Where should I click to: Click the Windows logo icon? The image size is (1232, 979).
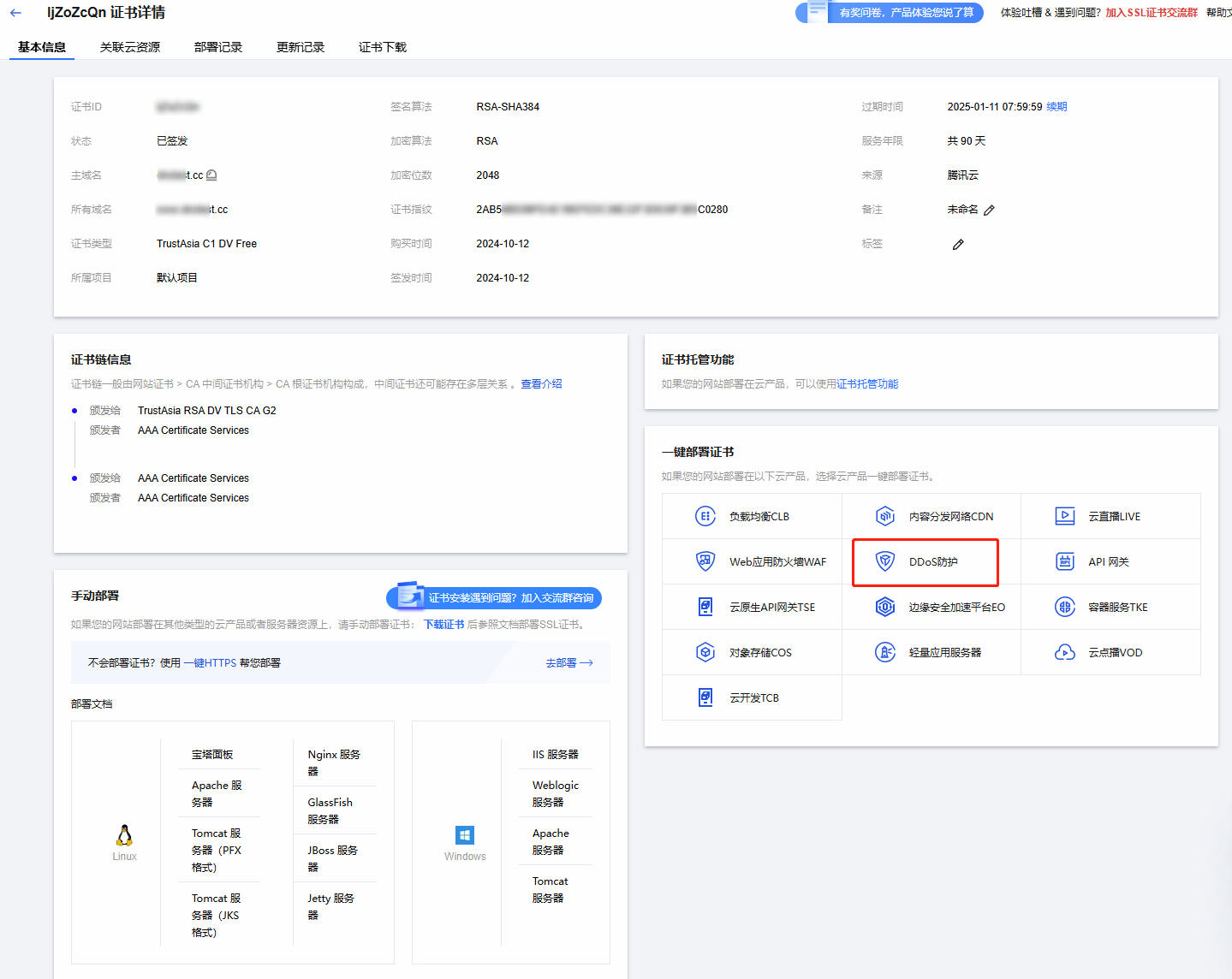(x=465, y=835)
